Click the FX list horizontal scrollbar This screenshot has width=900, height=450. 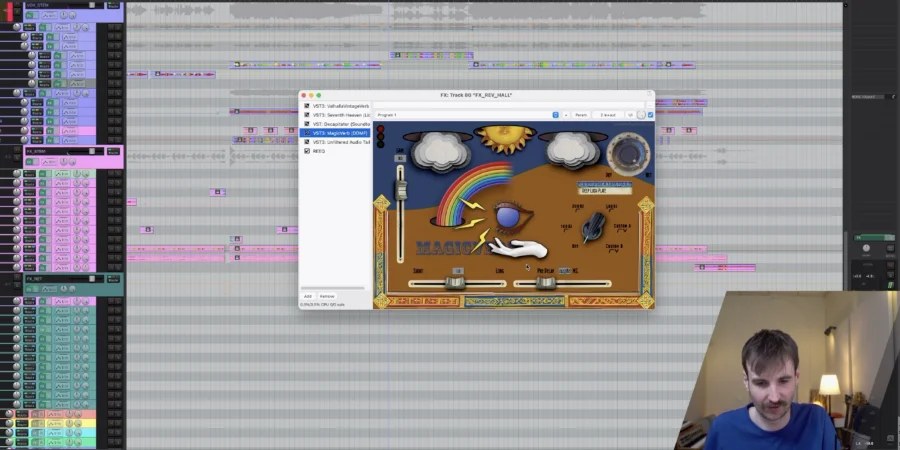pyautogui.click(x=332, y=288)
